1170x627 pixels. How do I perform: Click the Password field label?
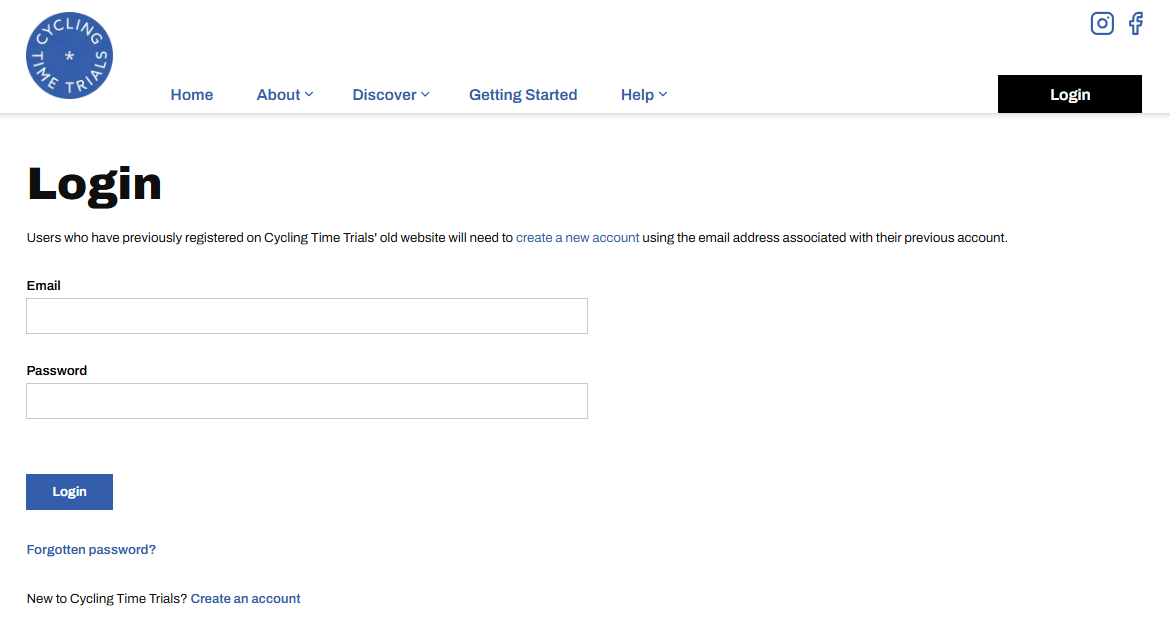pyautogui.click(x=57, y=371)
